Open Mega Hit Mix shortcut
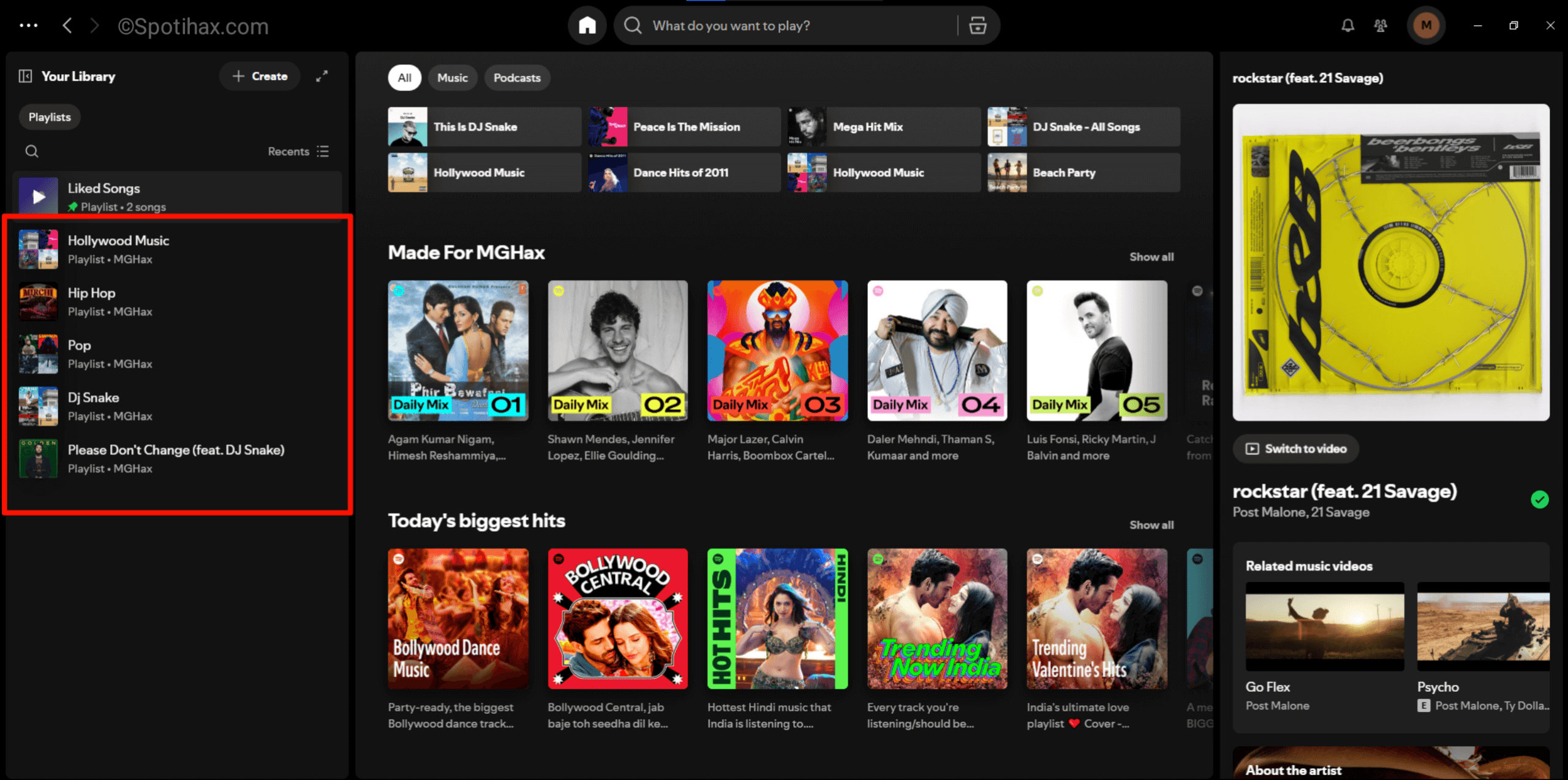The image size is (1568, 780). [x=884, y=127]
